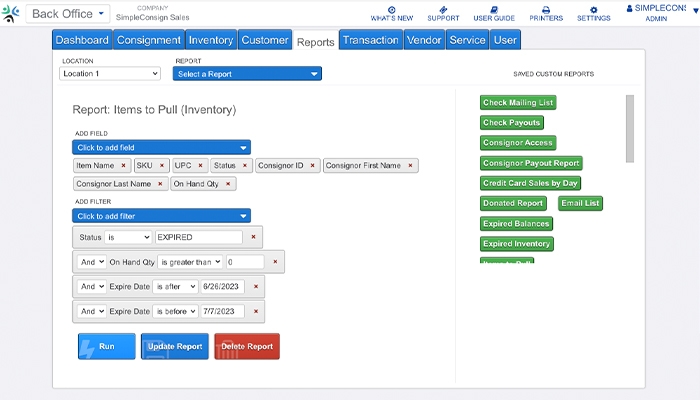
Task: Expand the Click to add field dropdown
Action: tap(161, 147)
